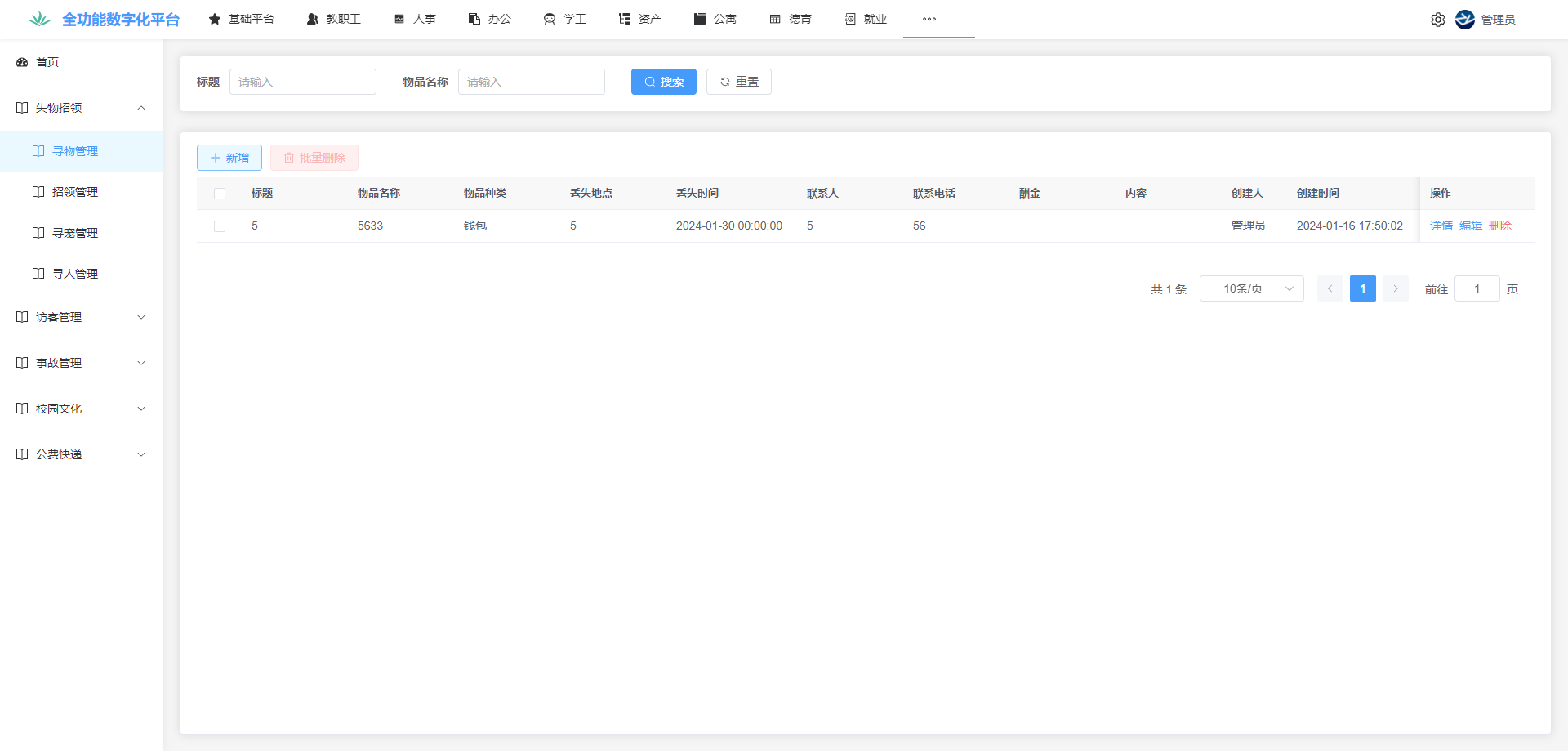Open the more modules ellipsis menu

pos(929,19)
